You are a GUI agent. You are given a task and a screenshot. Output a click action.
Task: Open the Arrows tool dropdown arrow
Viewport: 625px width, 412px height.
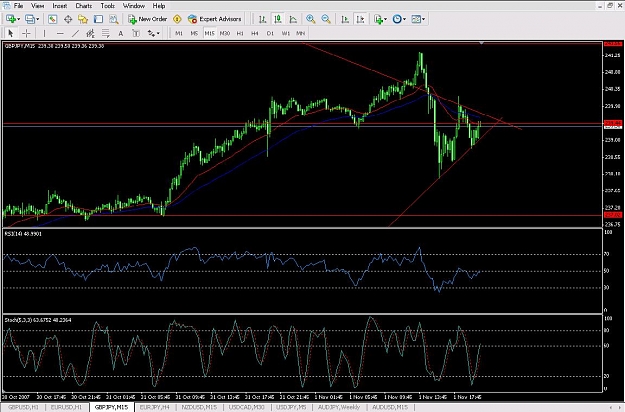[x=158, y=34]
